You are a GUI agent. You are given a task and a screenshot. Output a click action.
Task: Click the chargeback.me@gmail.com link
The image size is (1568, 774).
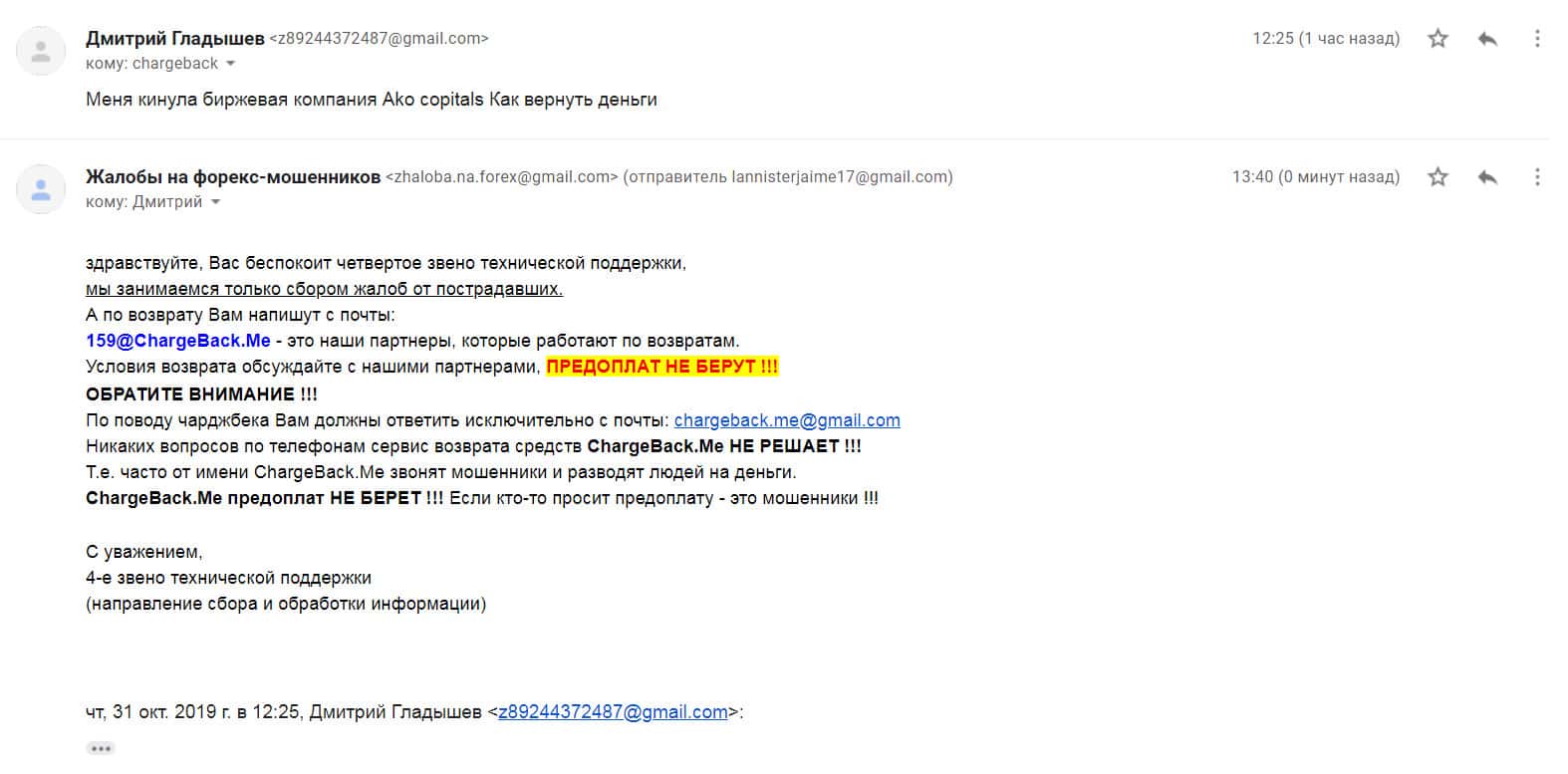click(787, 420)
